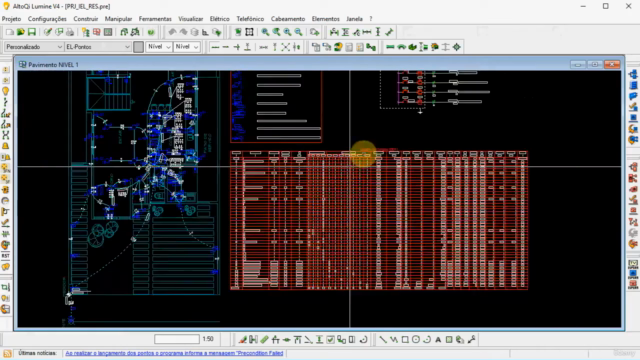Viewport: 640px width, 360px height.
Task: Select the polyline drawing tool
Action: [394, 340]
